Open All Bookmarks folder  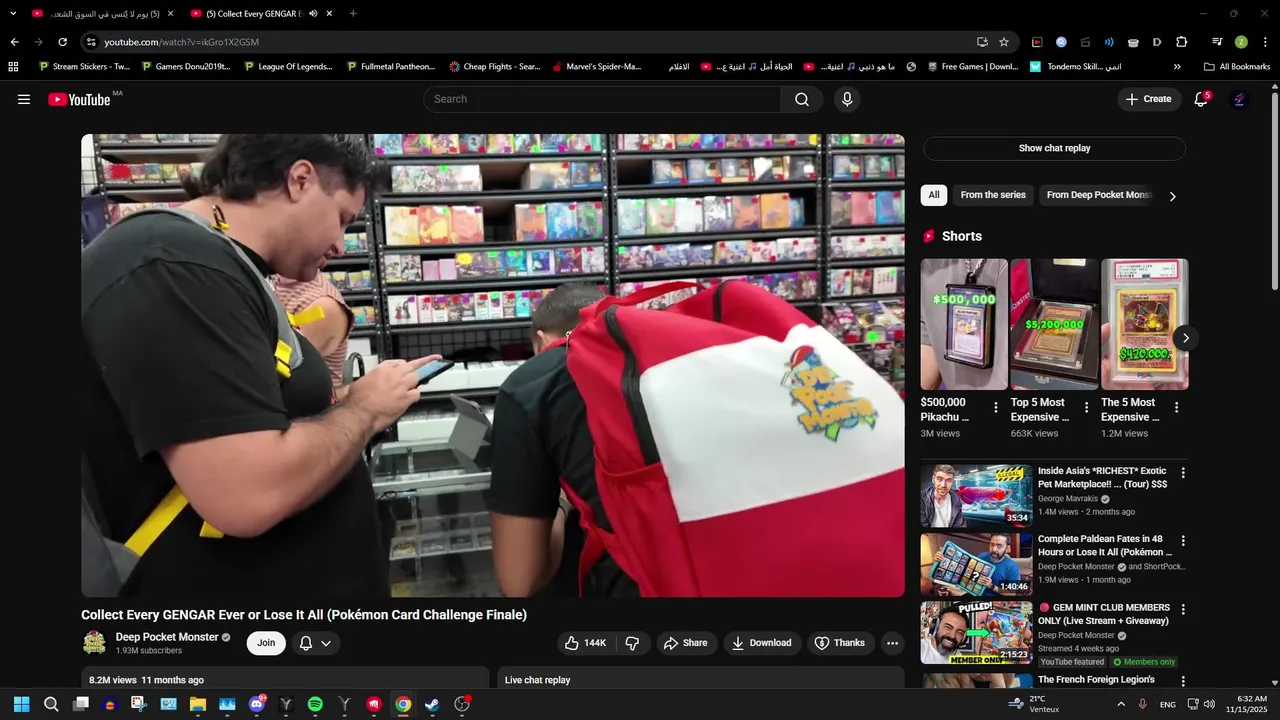click(1237, 67)
